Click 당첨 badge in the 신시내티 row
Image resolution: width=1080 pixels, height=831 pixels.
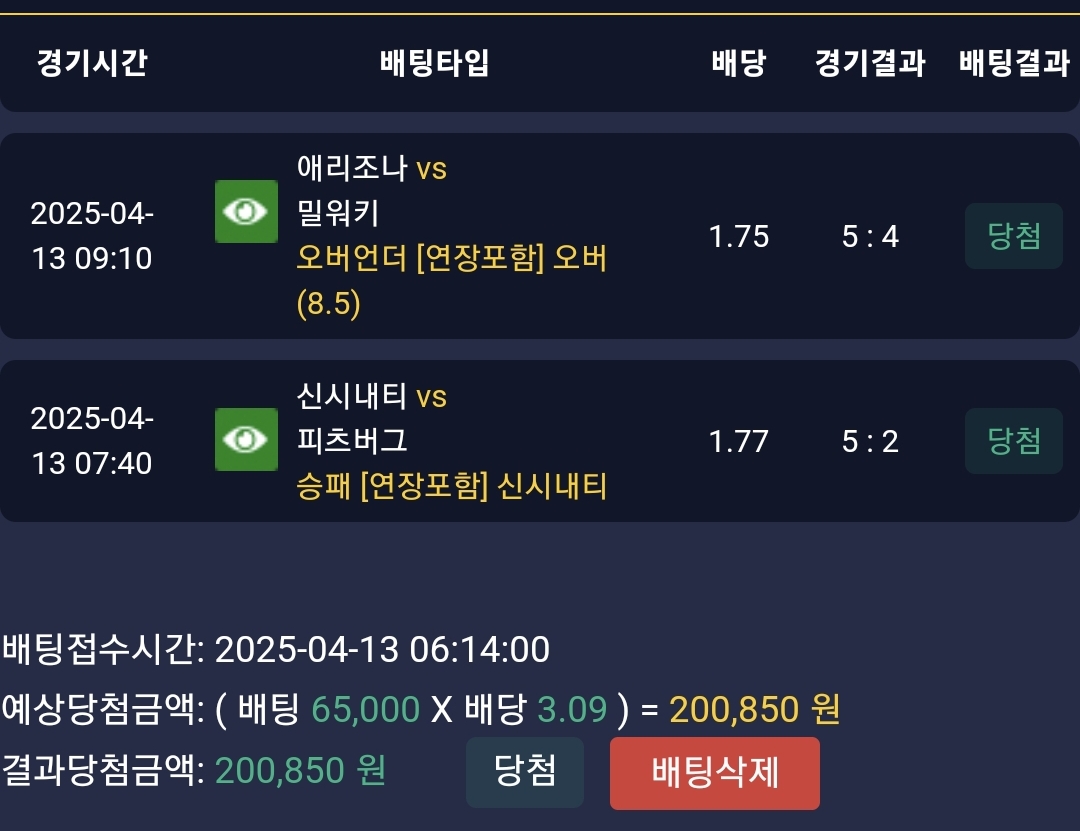point(1013,440)
